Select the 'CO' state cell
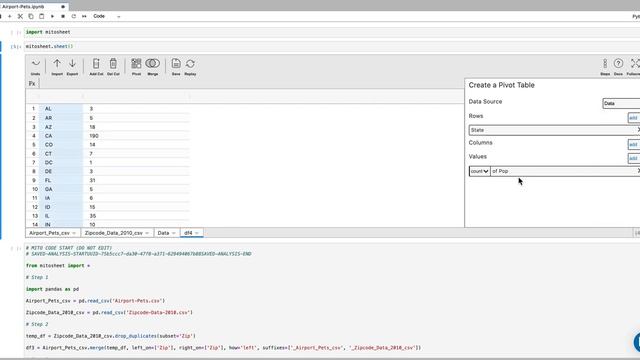 [61, 145]
